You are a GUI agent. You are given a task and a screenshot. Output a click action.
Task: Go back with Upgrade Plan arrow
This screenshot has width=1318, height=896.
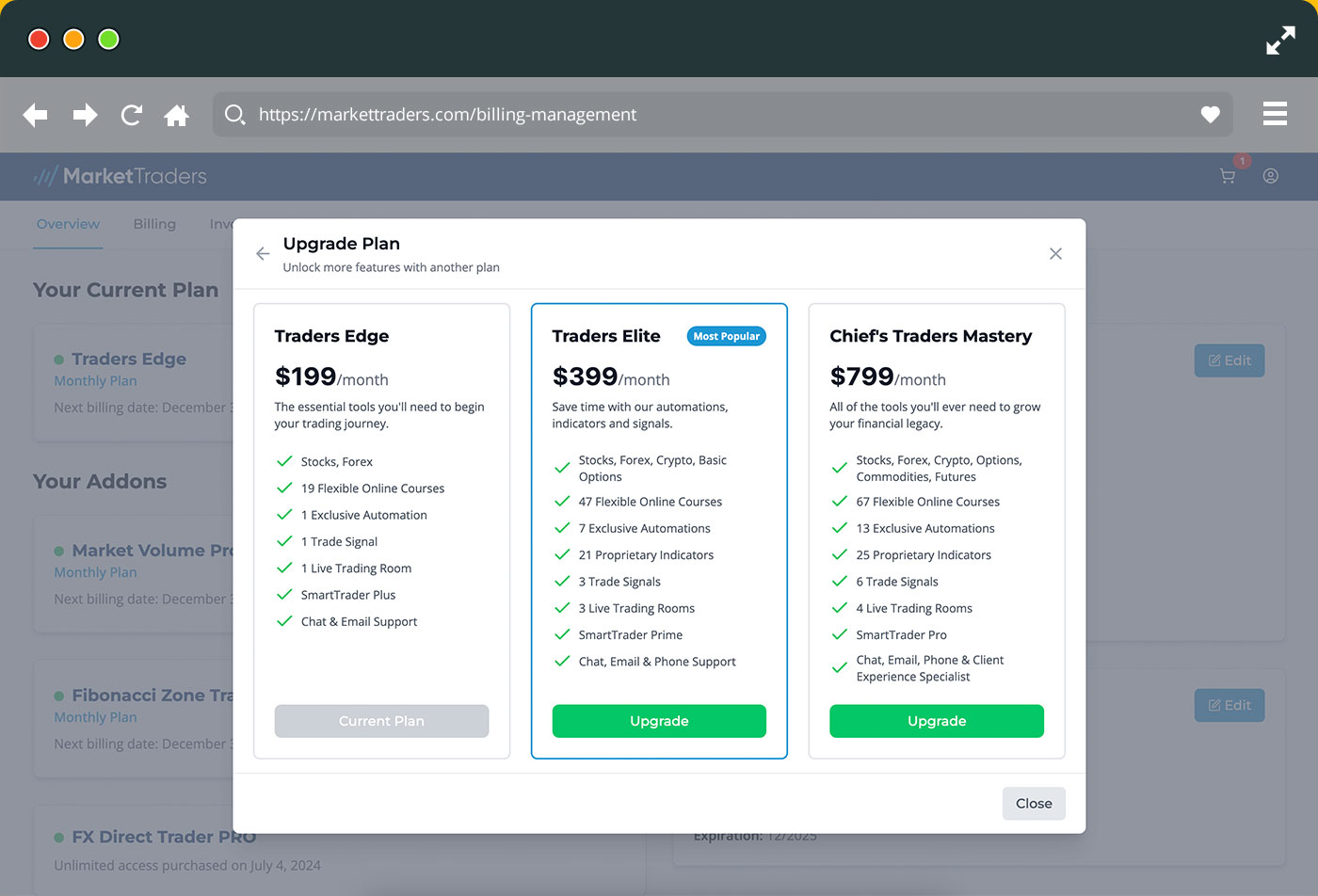(x=263, y=254)
